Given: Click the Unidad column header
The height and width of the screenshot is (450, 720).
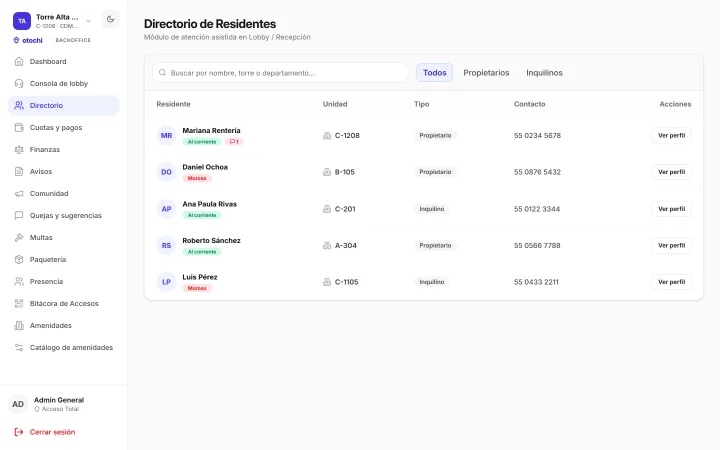Looking at the screenshot, I should pyautogui.click(x=335, y=104).
